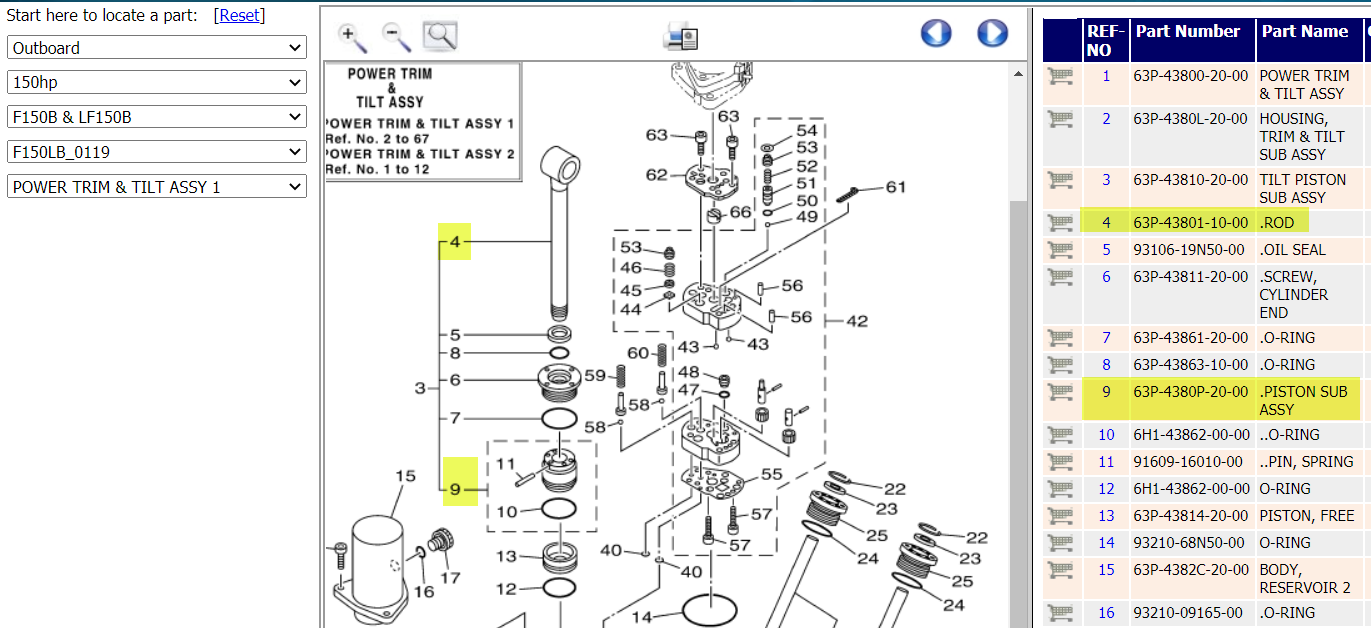The image size is (1371, 628).
Task: Open ref number 9 link
Action: (x=1106, y=392)
